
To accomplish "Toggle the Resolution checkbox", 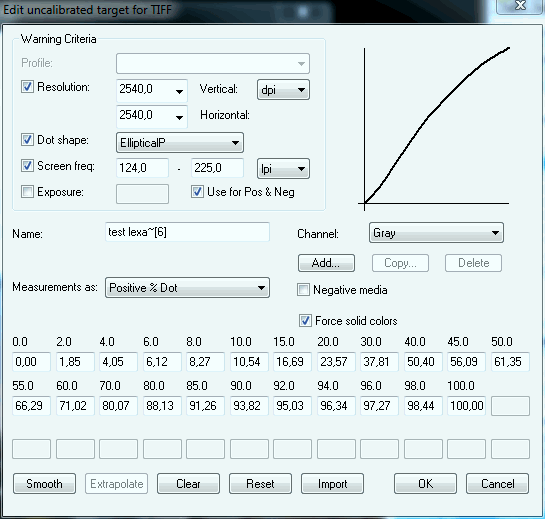I will [x=27, y=87].
